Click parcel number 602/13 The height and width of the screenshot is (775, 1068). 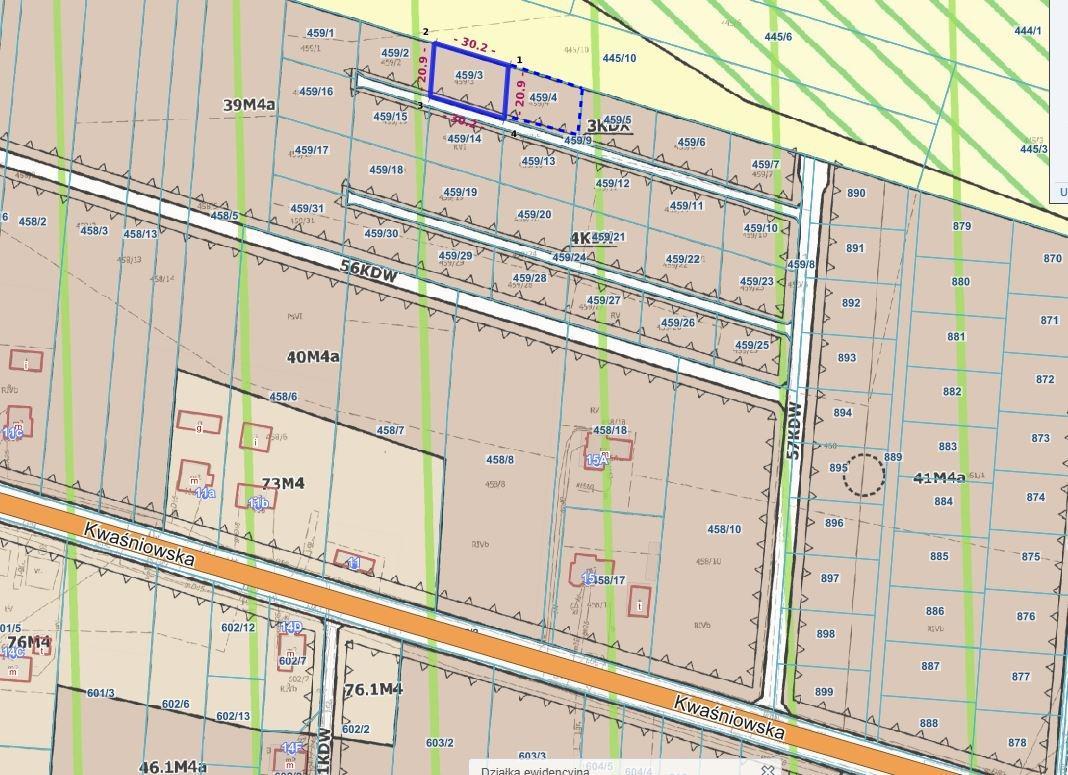pyautogui.click(x=233, y=716)
